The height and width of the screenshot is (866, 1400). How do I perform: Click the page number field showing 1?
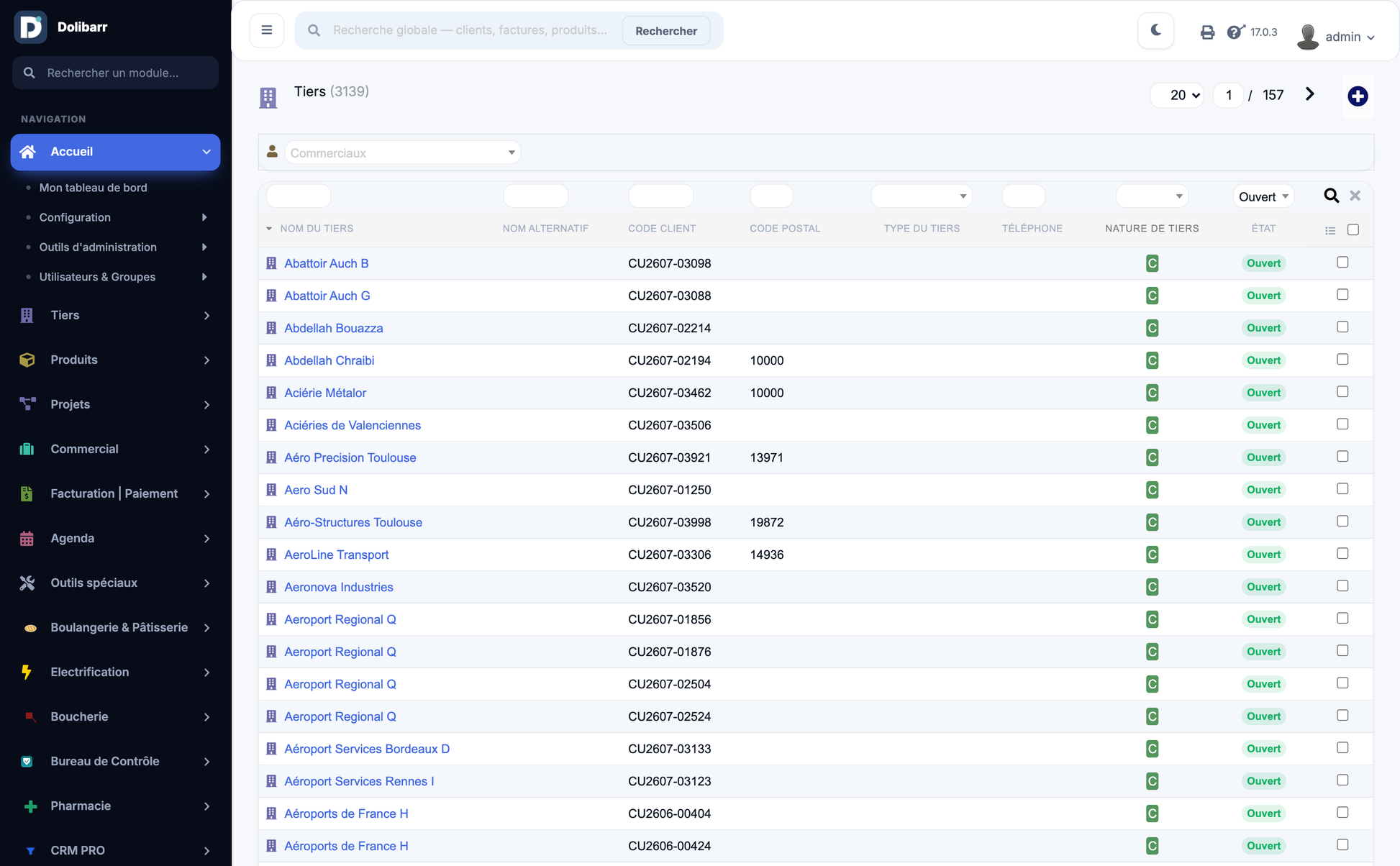[1228, 95]
